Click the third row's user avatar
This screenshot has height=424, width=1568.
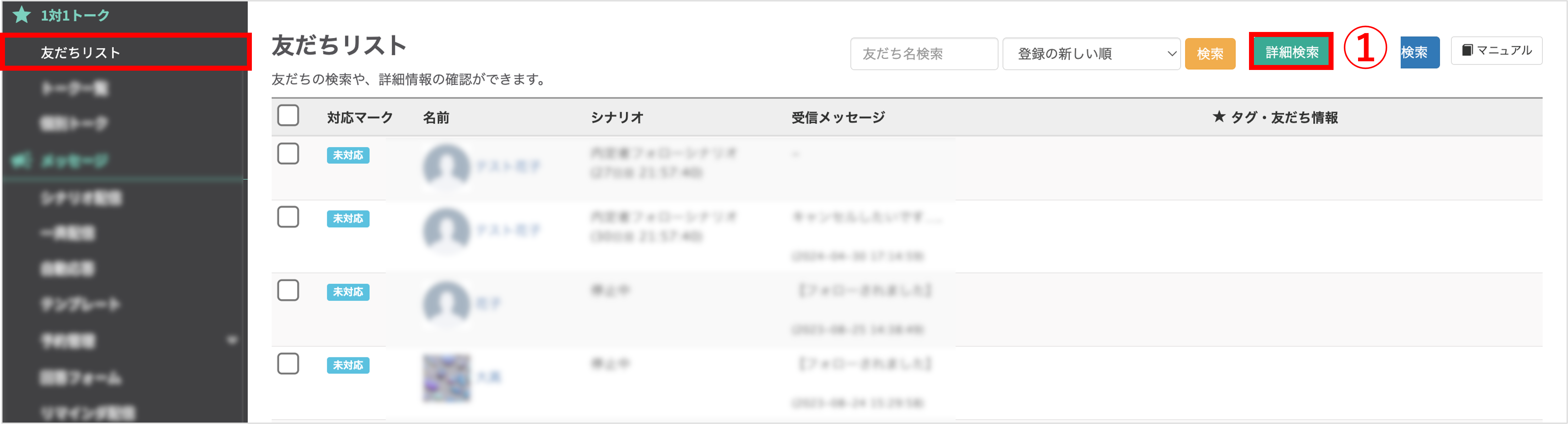[x=447, y=304]
